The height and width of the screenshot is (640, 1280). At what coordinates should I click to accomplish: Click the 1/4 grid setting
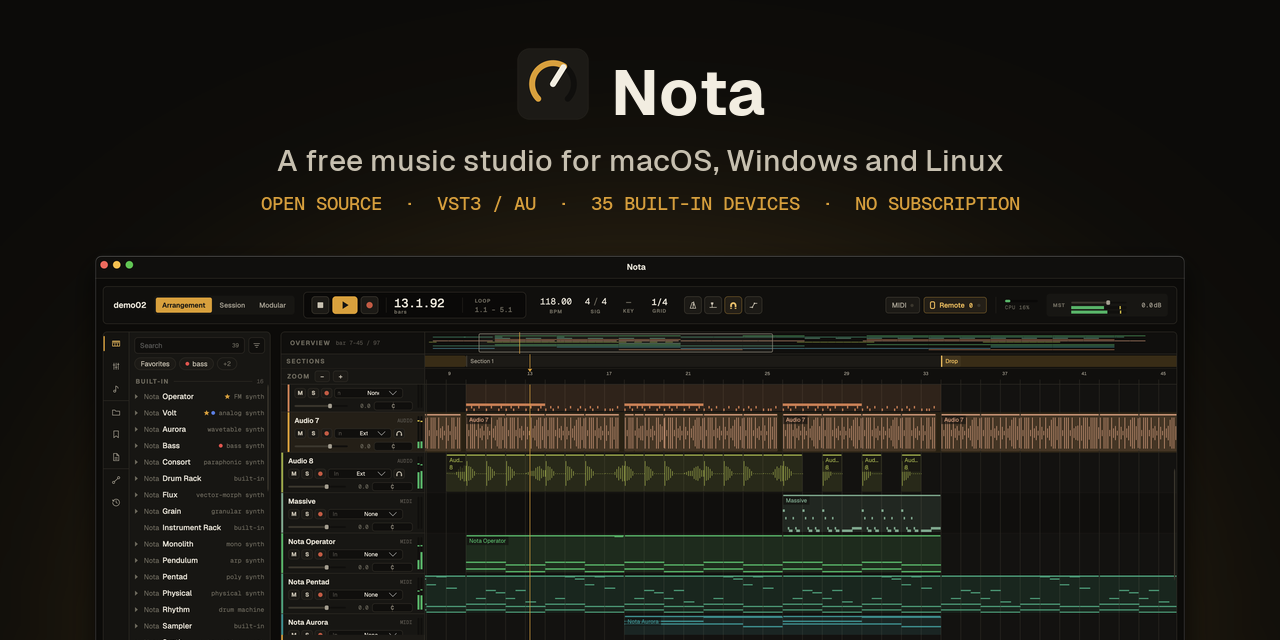660,304
